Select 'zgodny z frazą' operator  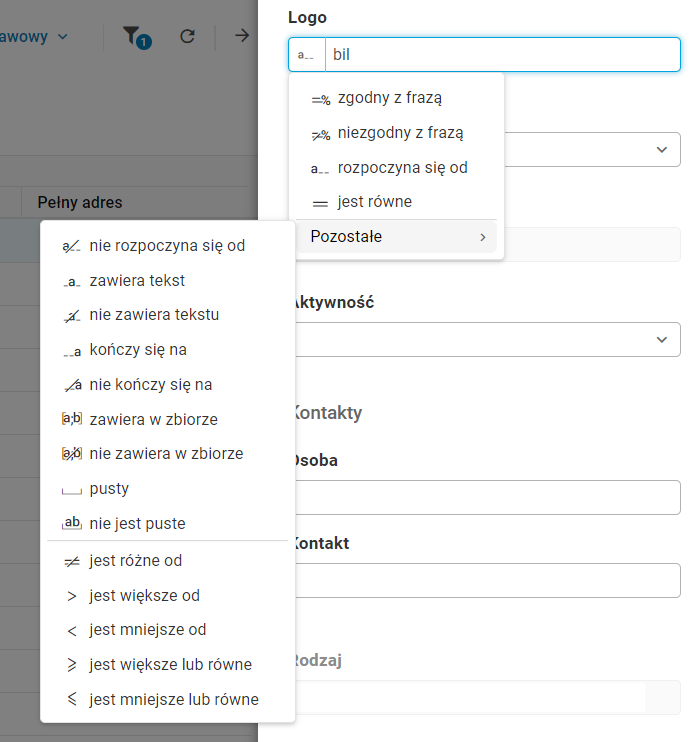click(389, 98)
